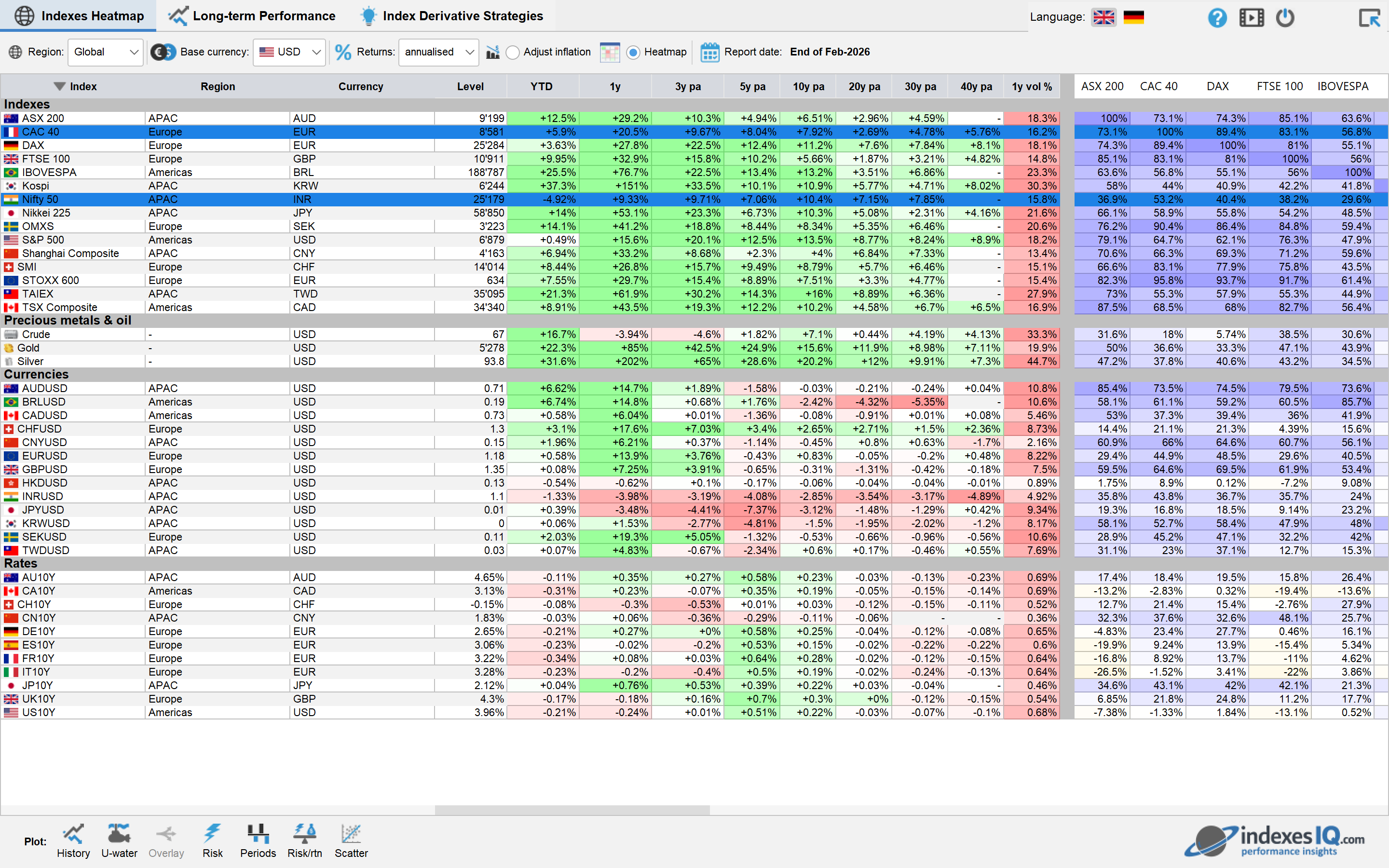The image size is (1389, 868).
Task: Click the report date calendar icon
Action: click(x=710, y=52)
